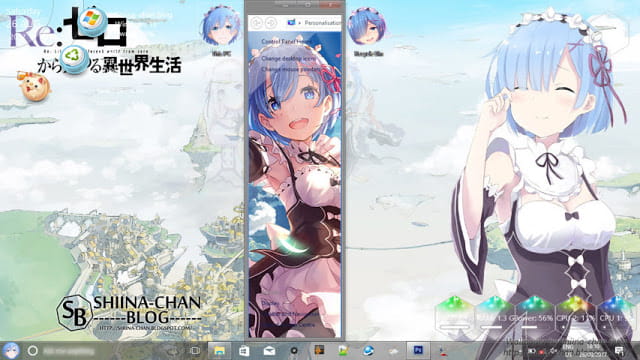Viewport: 640px width, 360px height.
Task: Click the Cortana circle icon
Action: point(33,351)
